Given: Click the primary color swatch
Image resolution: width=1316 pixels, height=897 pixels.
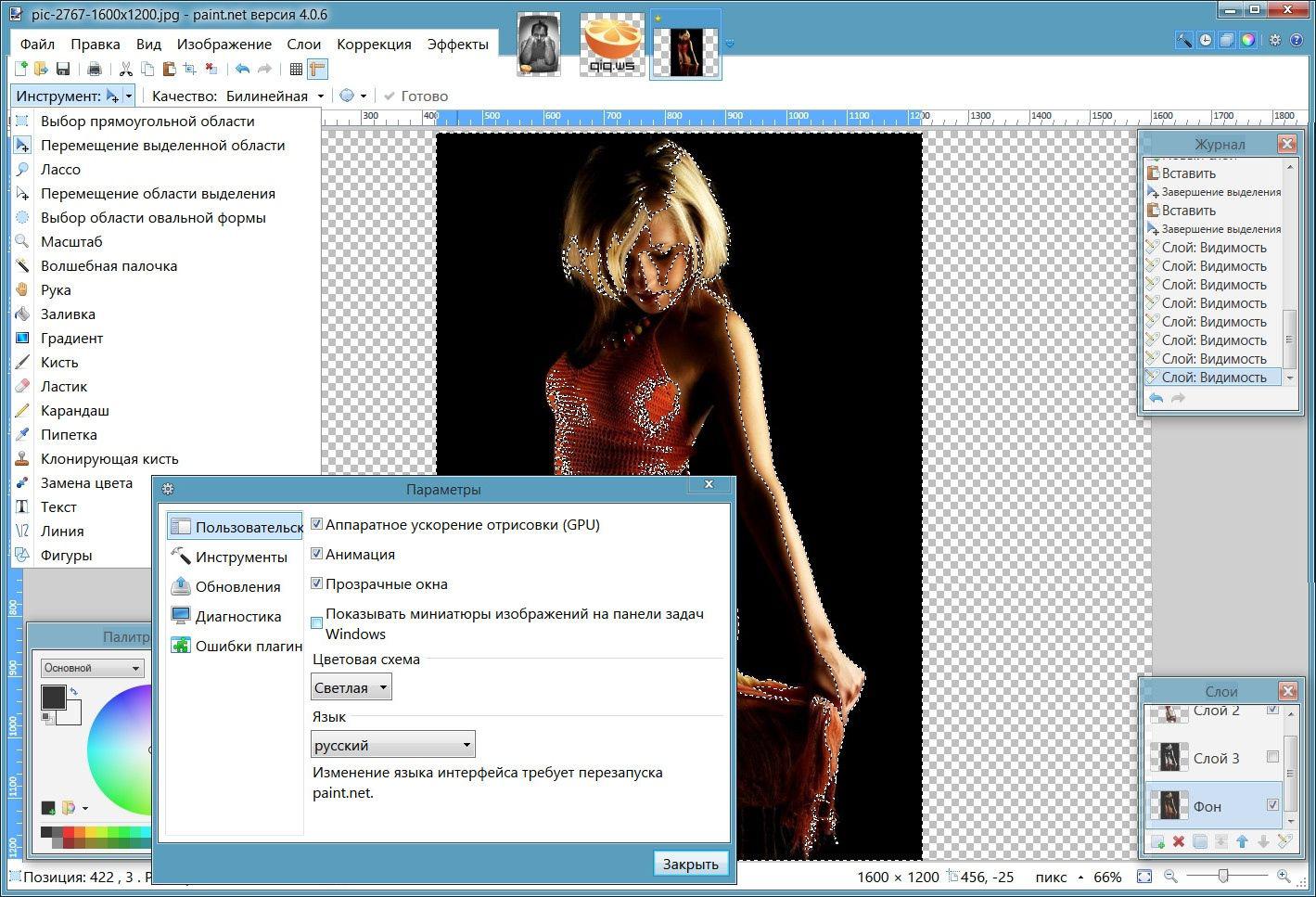Looking at the screenshot, I should coord(53,698).
